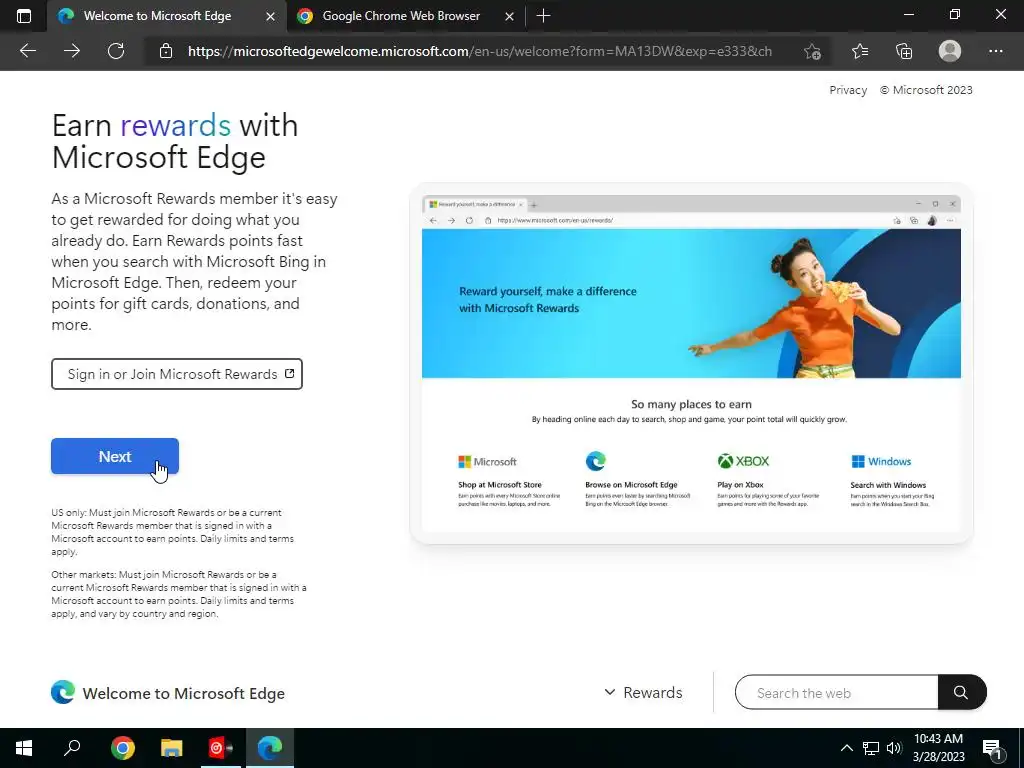Refresh the current page
Image resolution: width=1024 pixels, height=768 pixels.
click(x=116, y=51)
